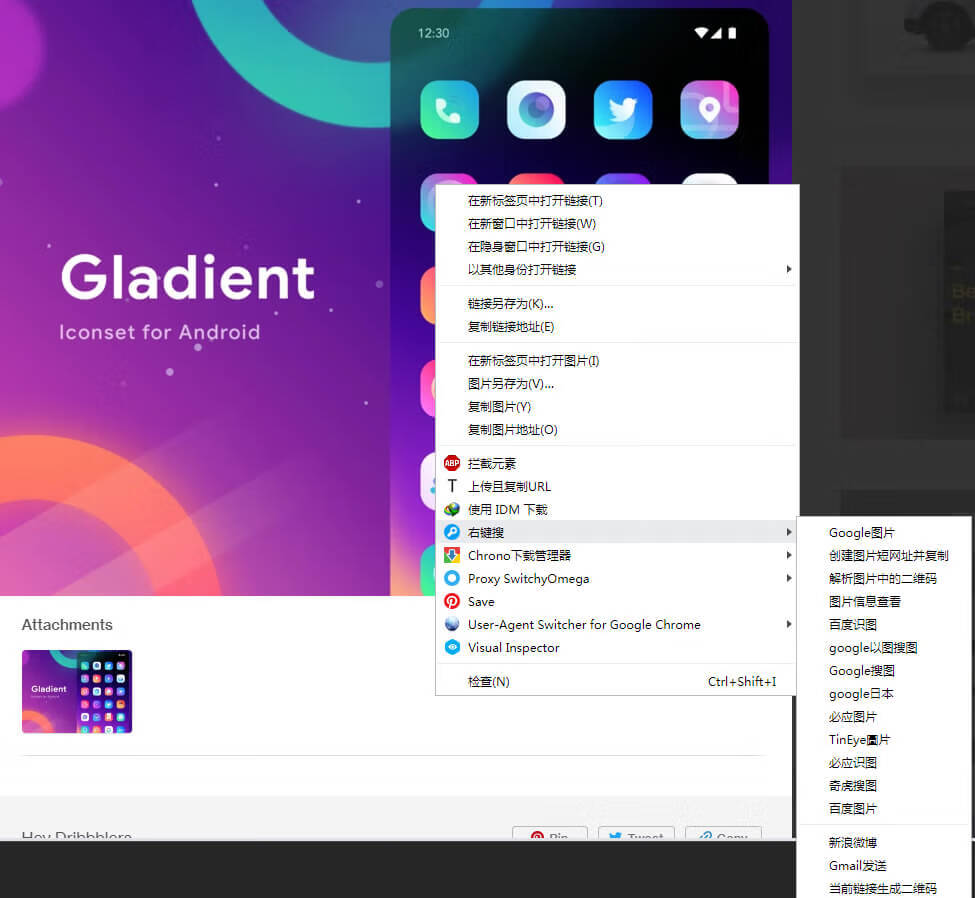Select 复制图片(Y) from the context menu
The height and width of the screenshot is (898, 975).
point(617,407)
